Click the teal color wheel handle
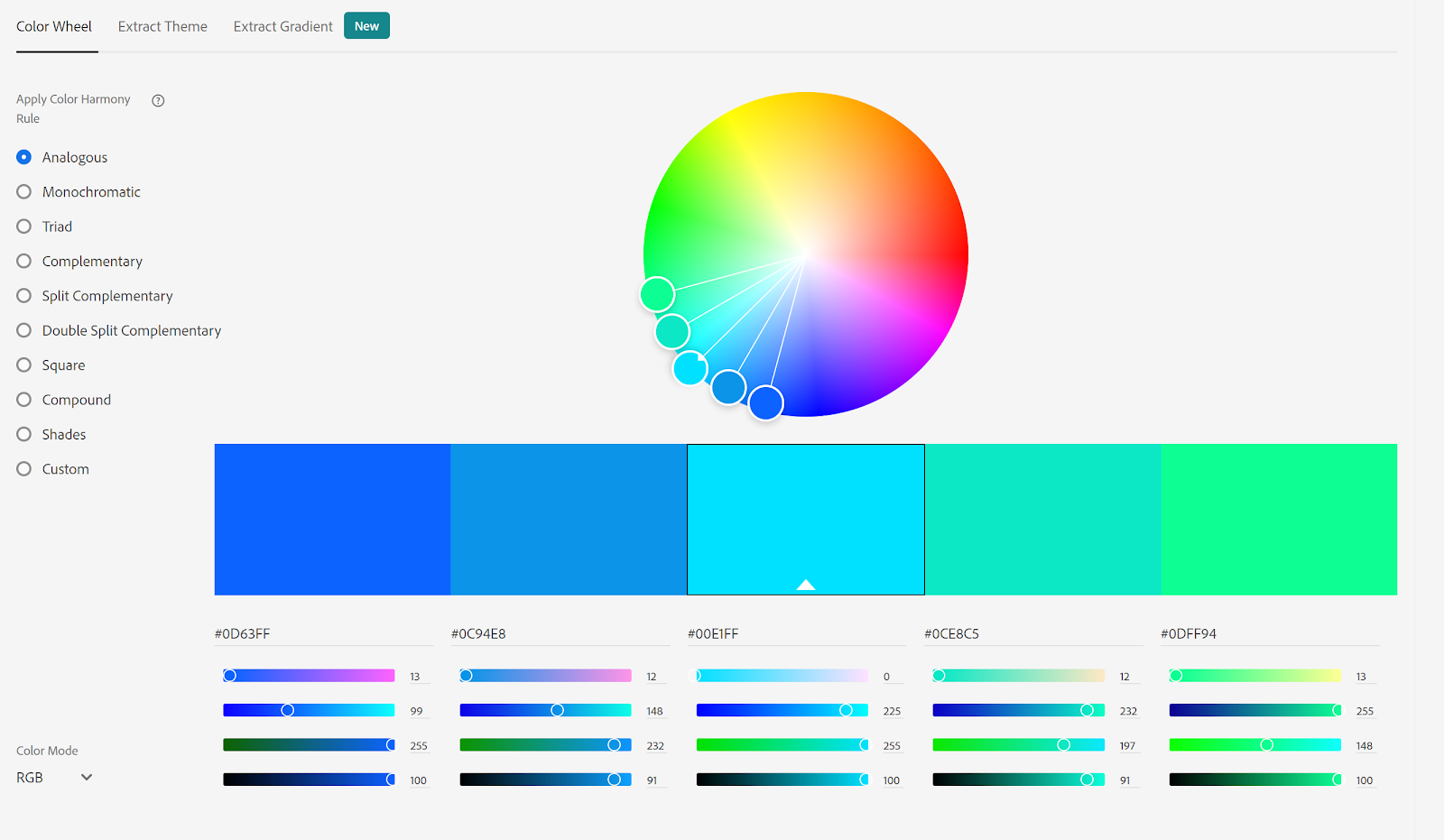This screenshot has height=840, width=1444. (x=672, y=331)
